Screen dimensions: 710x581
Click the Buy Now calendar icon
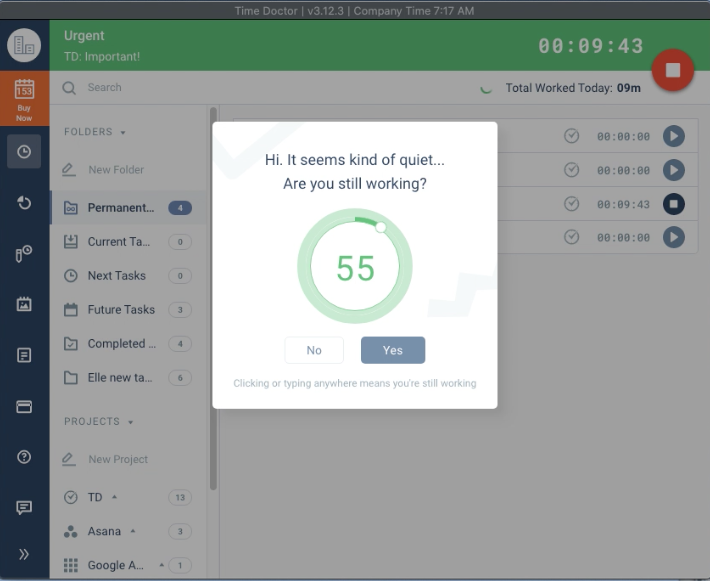(24, 99)
